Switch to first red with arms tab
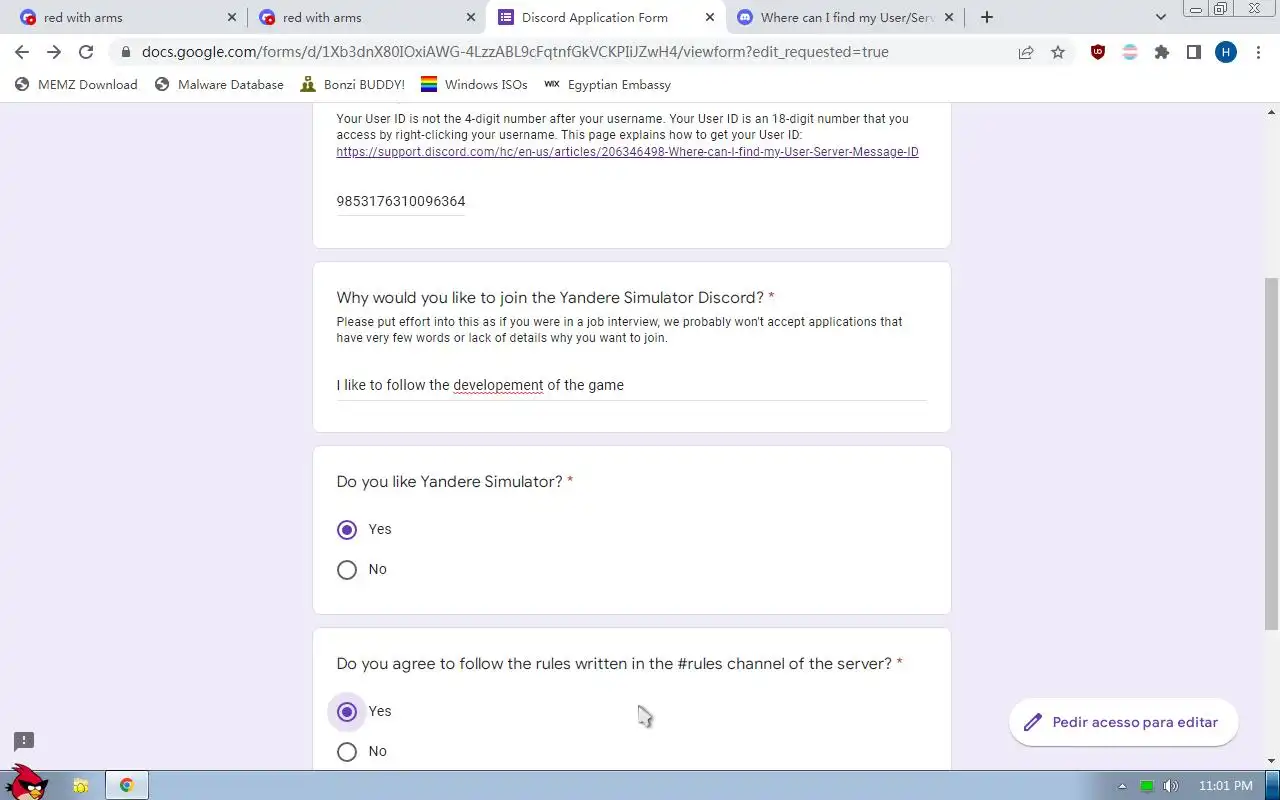 point(128,17)
